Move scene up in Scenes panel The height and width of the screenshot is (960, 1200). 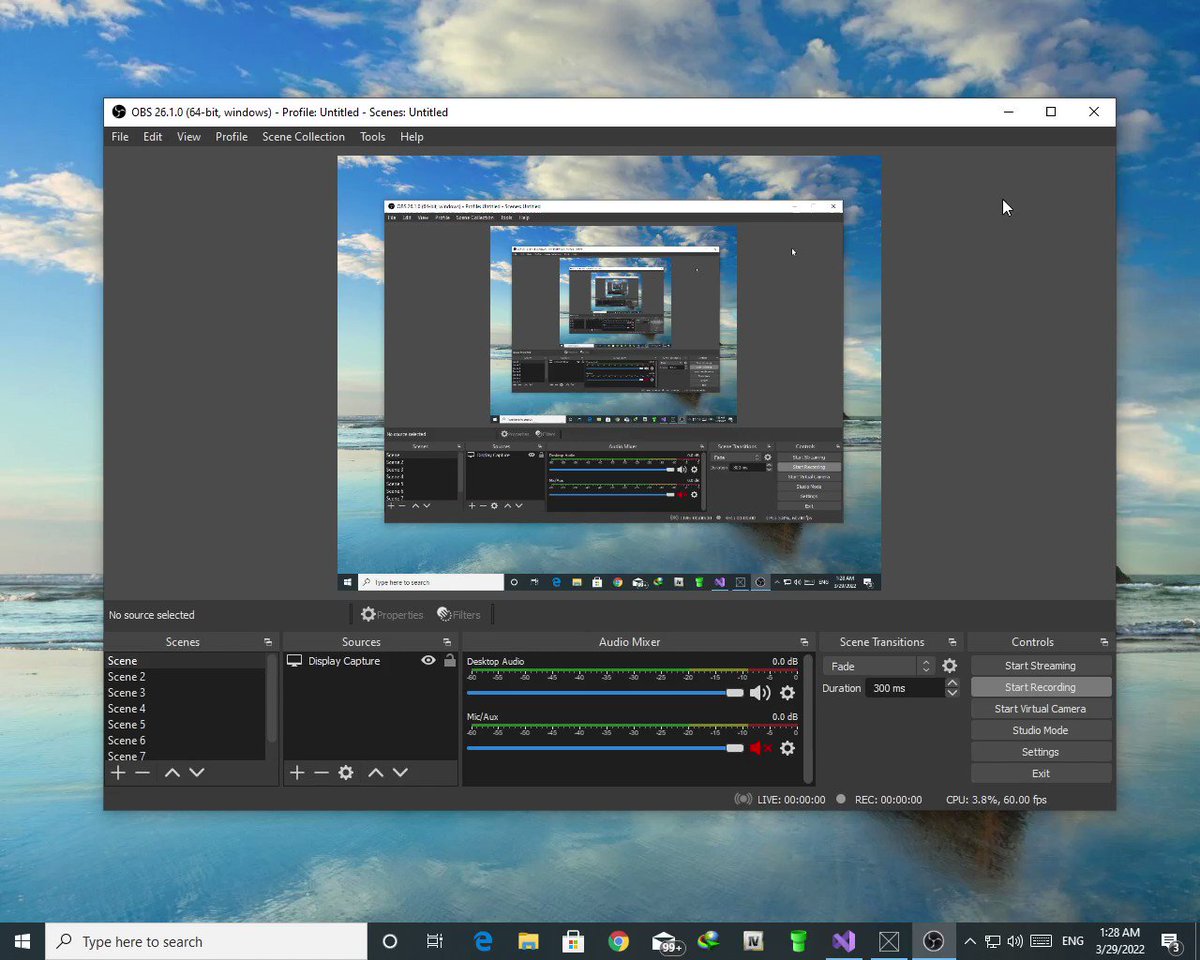pyautogui.click(x=172, y=773)
